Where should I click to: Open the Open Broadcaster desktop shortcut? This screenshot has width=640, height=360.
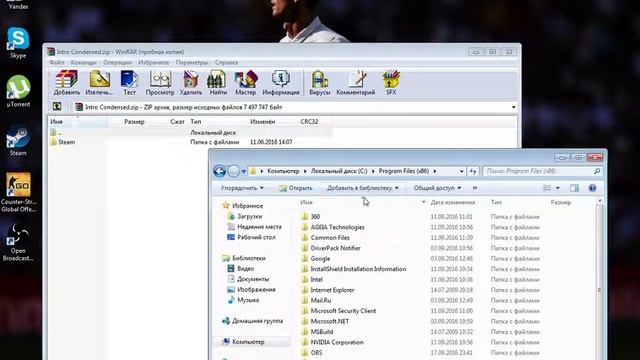(x=18, y=242)
